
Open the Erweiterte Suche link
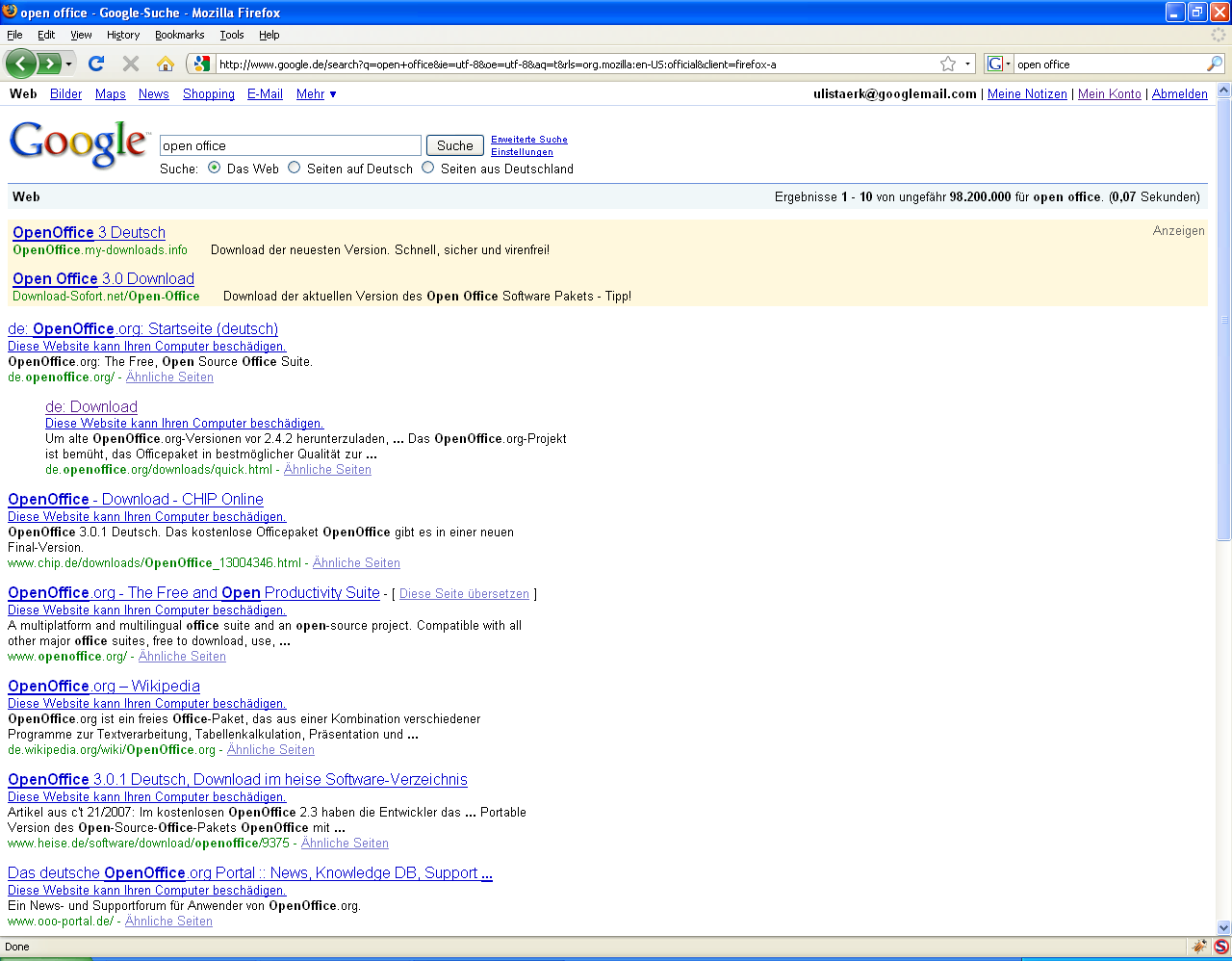[x=529, y=140]
